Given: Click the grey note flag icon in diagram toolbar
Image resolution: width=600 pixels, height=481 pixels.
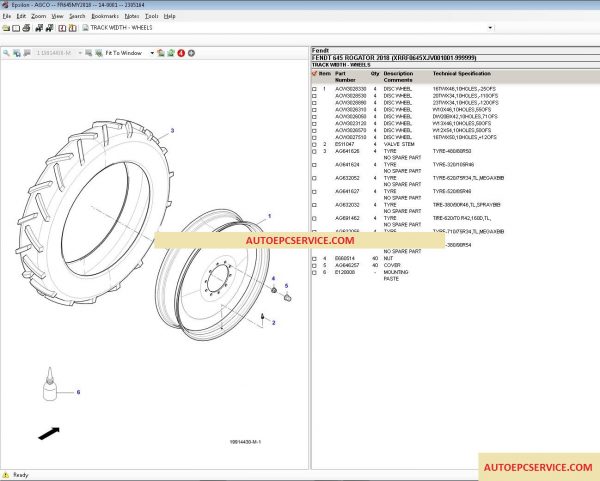Looking at the screenshot, I should tap(27, 53).
